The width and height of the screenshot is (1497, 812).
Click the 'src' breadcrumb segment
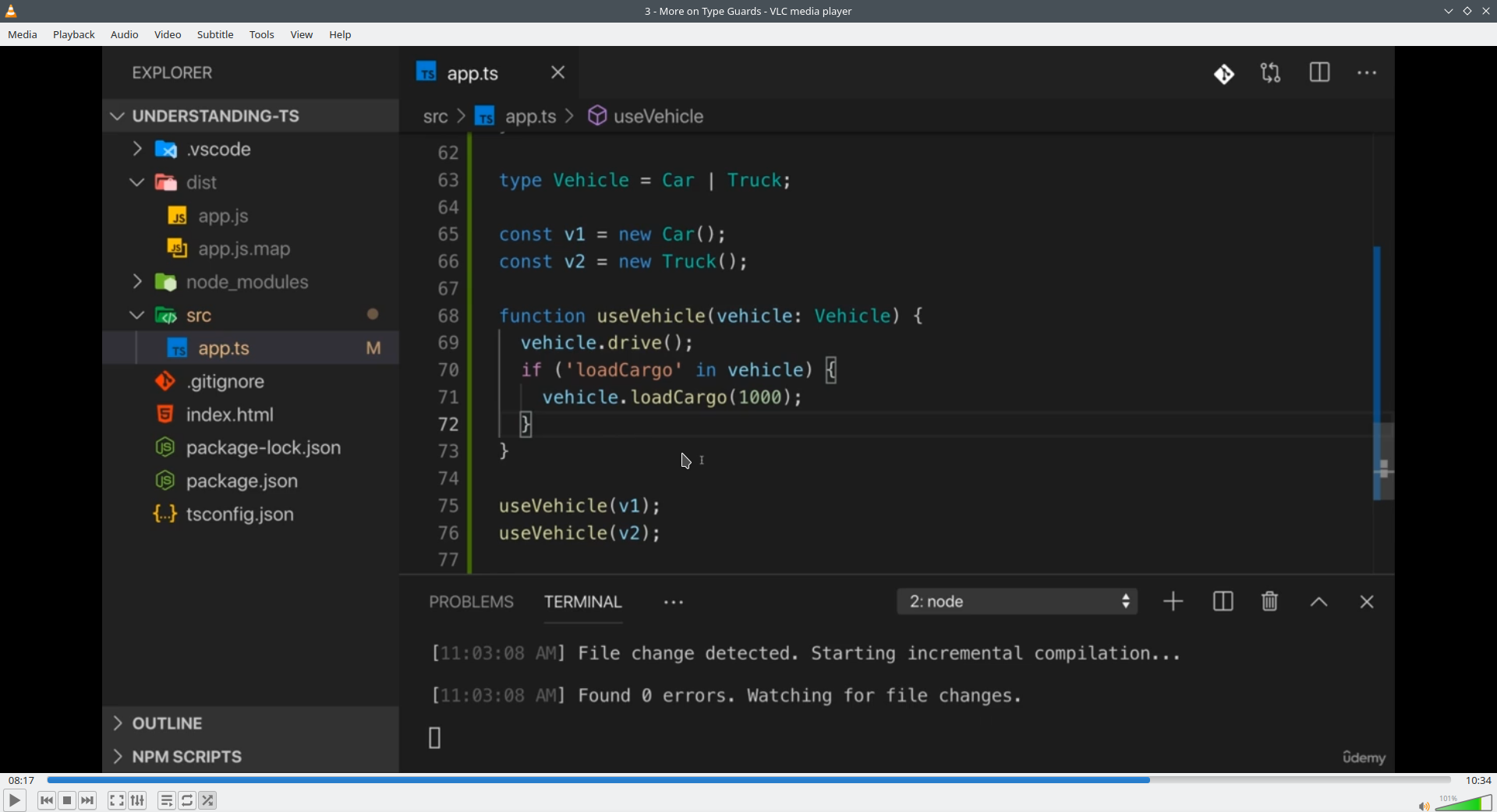tap(435, 117)
